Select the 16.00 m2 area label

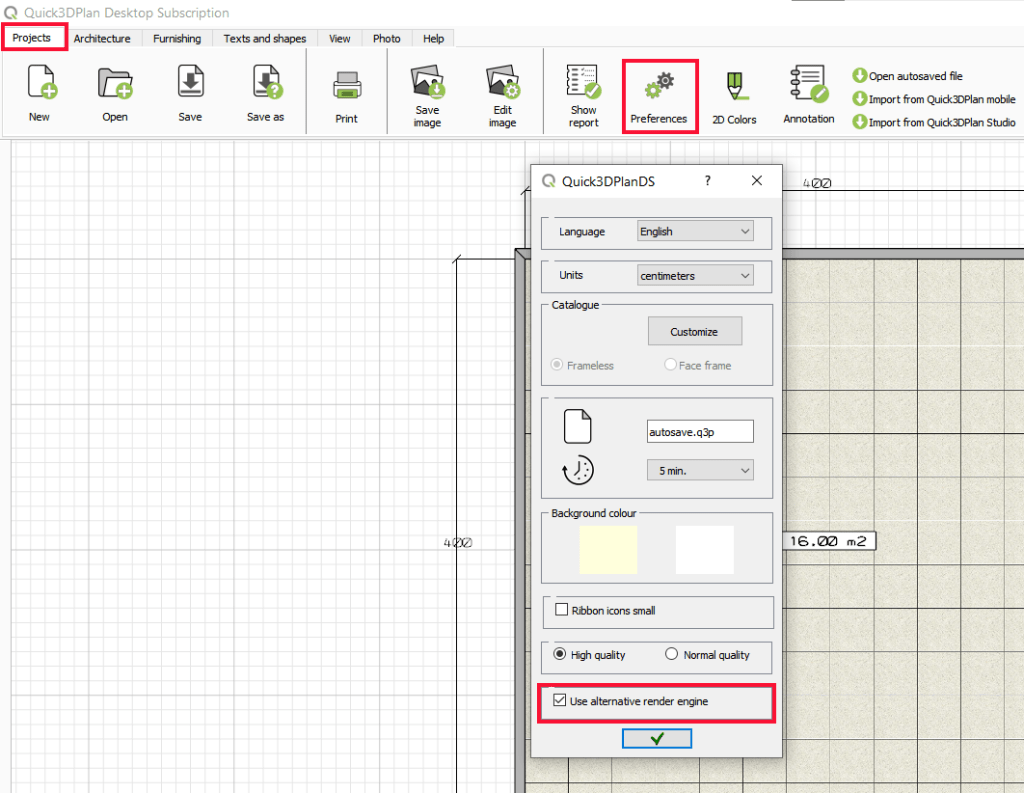[x=828, y=541]
